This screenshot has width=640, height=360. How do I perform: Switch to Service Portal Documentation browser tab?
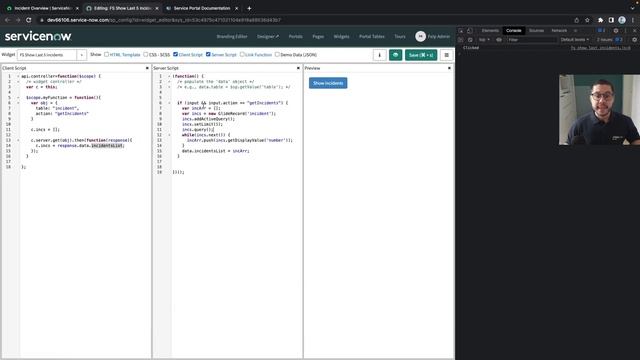point(202,8)
